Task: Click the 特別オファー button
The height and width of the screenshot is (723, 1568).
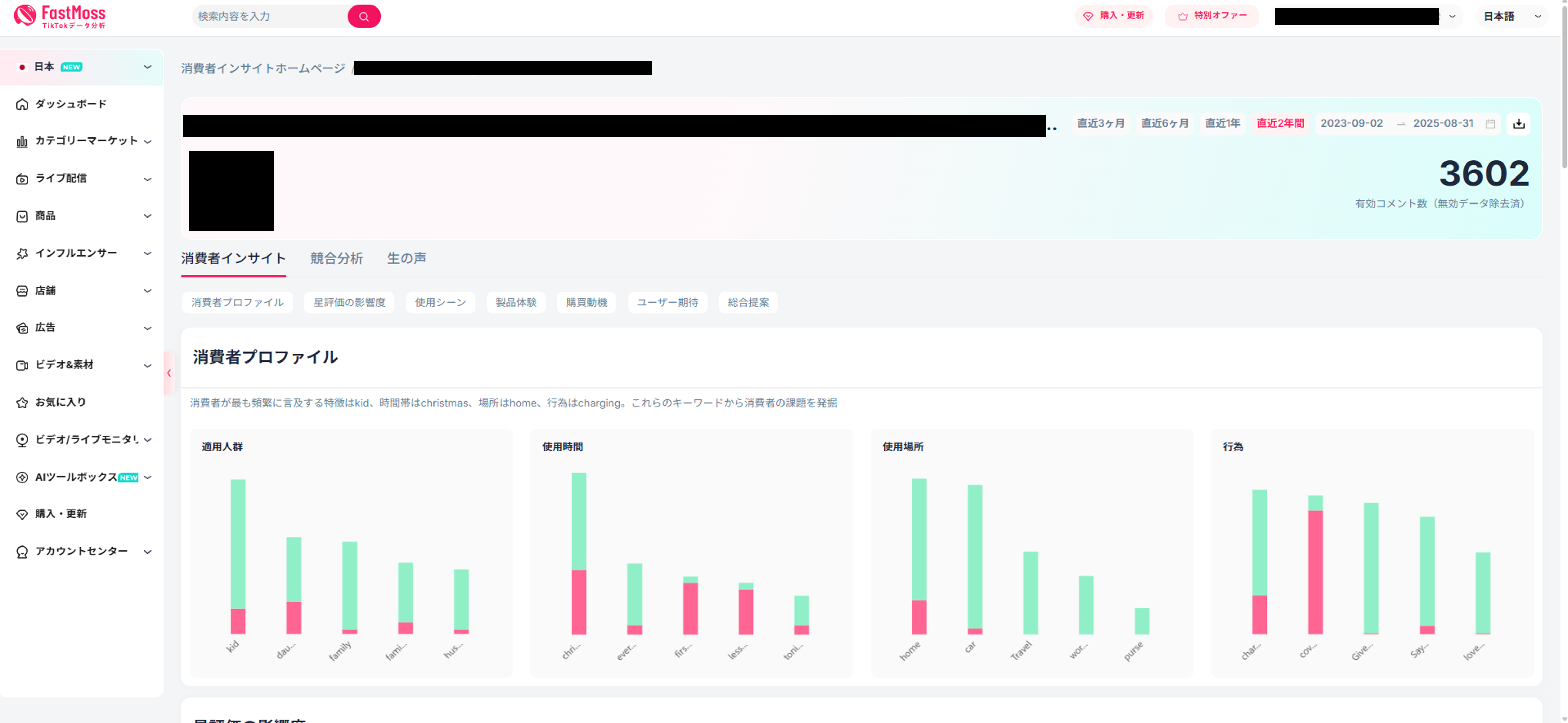Action: click(x=1212, y=16)
